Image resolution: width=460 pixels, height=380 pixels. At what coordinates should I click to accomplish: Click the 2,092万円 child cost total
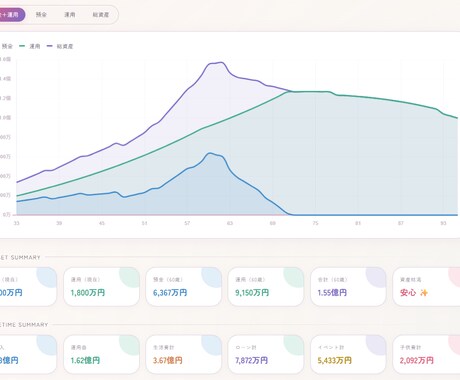[417, 360]
